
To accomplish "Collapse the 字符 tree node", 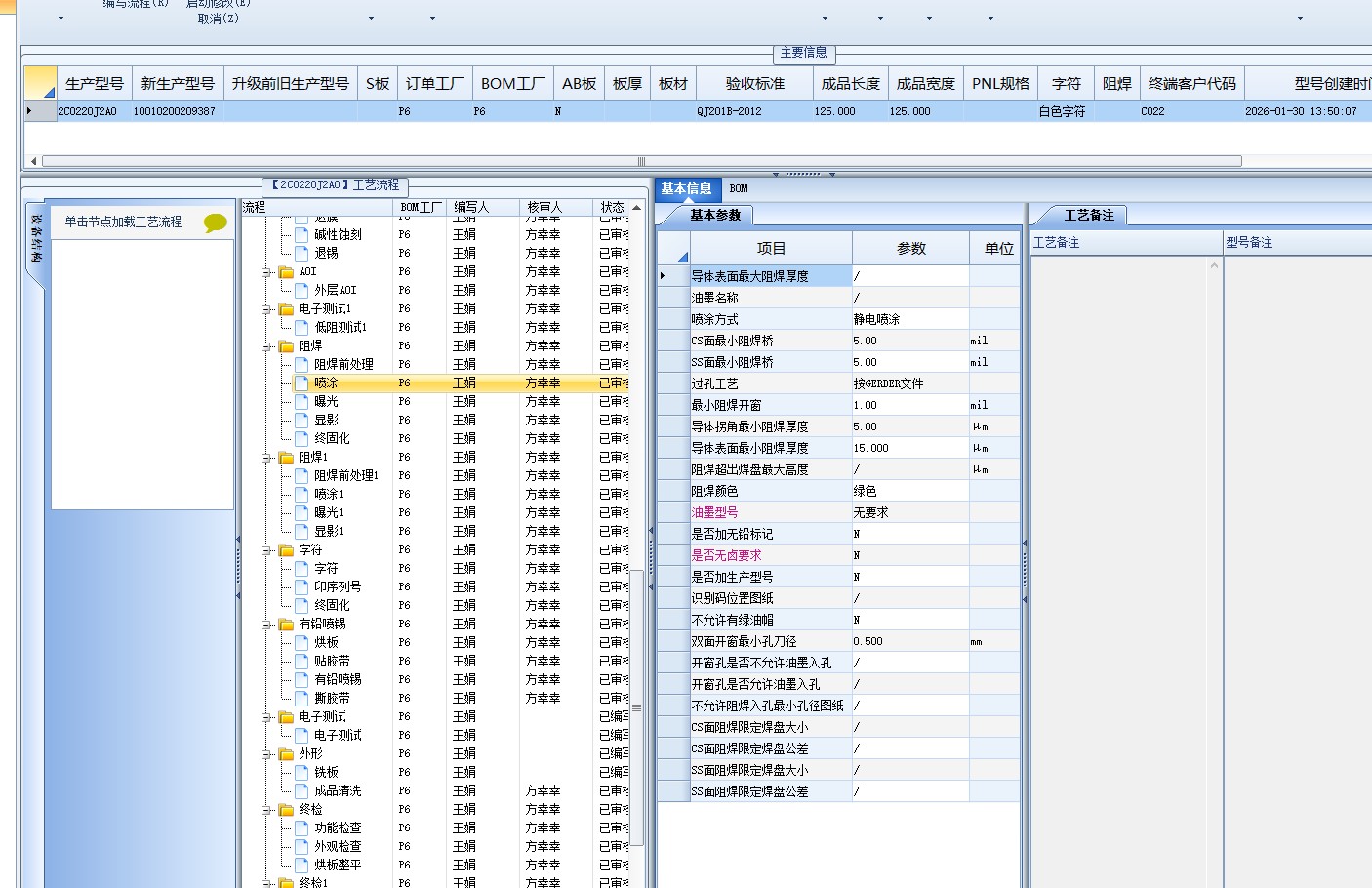I will [266, 550].
